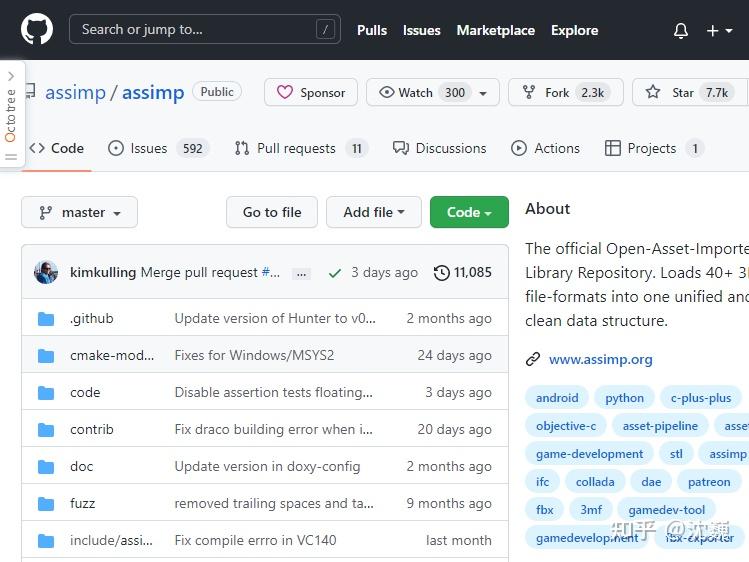Image resolution: width=749 pixels, height=562 pixels.
Task: Click the Go to file button
Action: tap(272, 212)
